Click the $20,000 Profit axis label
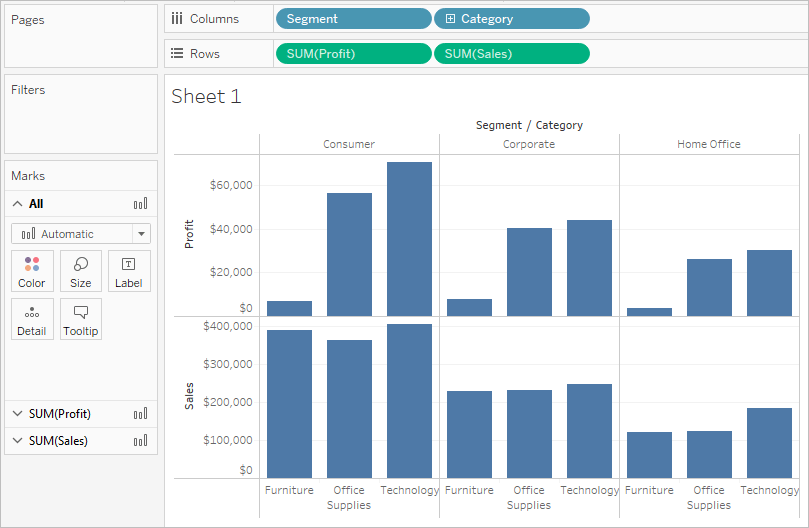Screen dimensions: 809x528 (x=231, y=272)
